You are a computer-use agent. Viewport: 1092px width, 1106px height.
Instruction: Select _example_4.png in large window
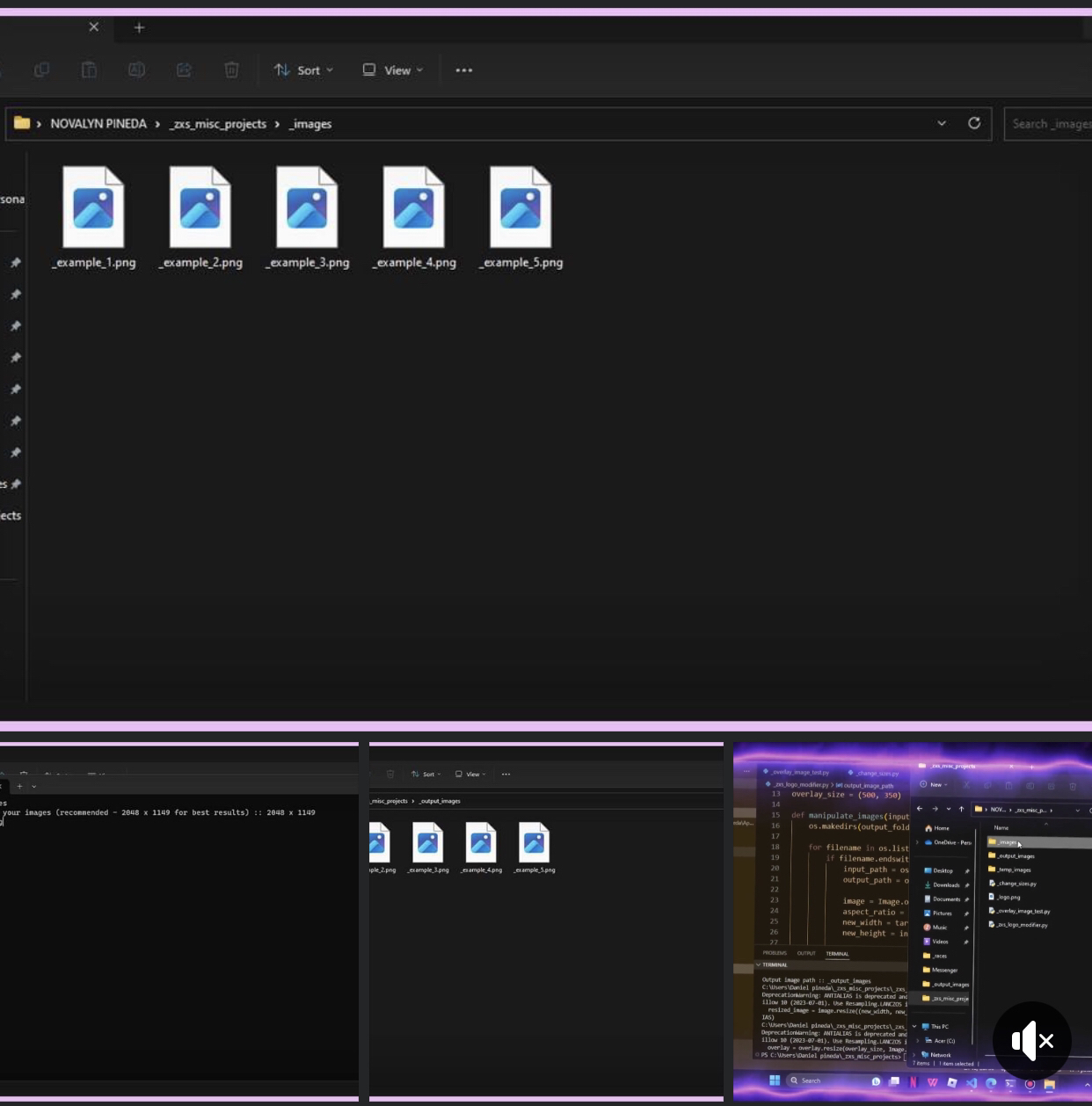pyautogui.click(x=414, y=218)
